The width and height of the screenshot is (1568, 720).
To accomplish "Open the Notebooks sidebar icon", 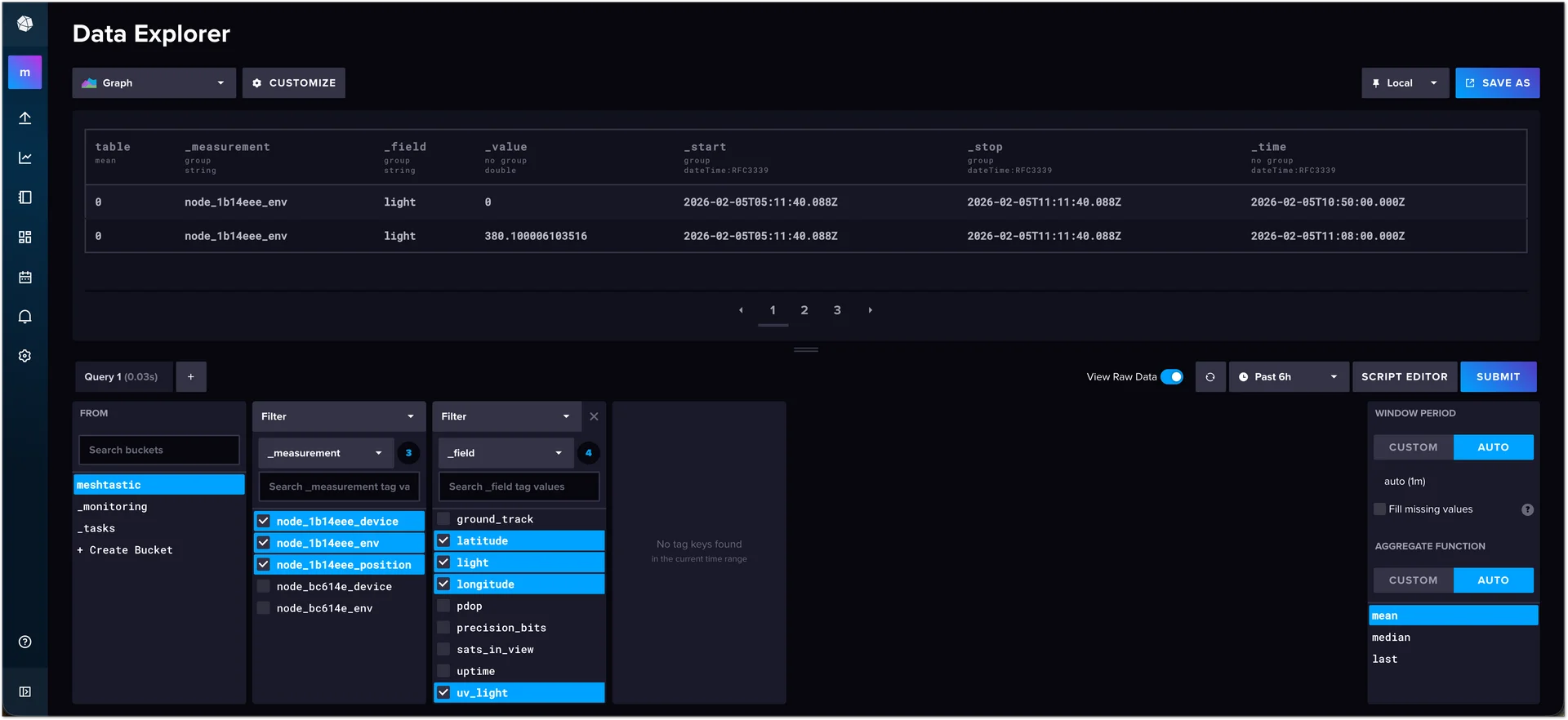I will tap(24, 198).
